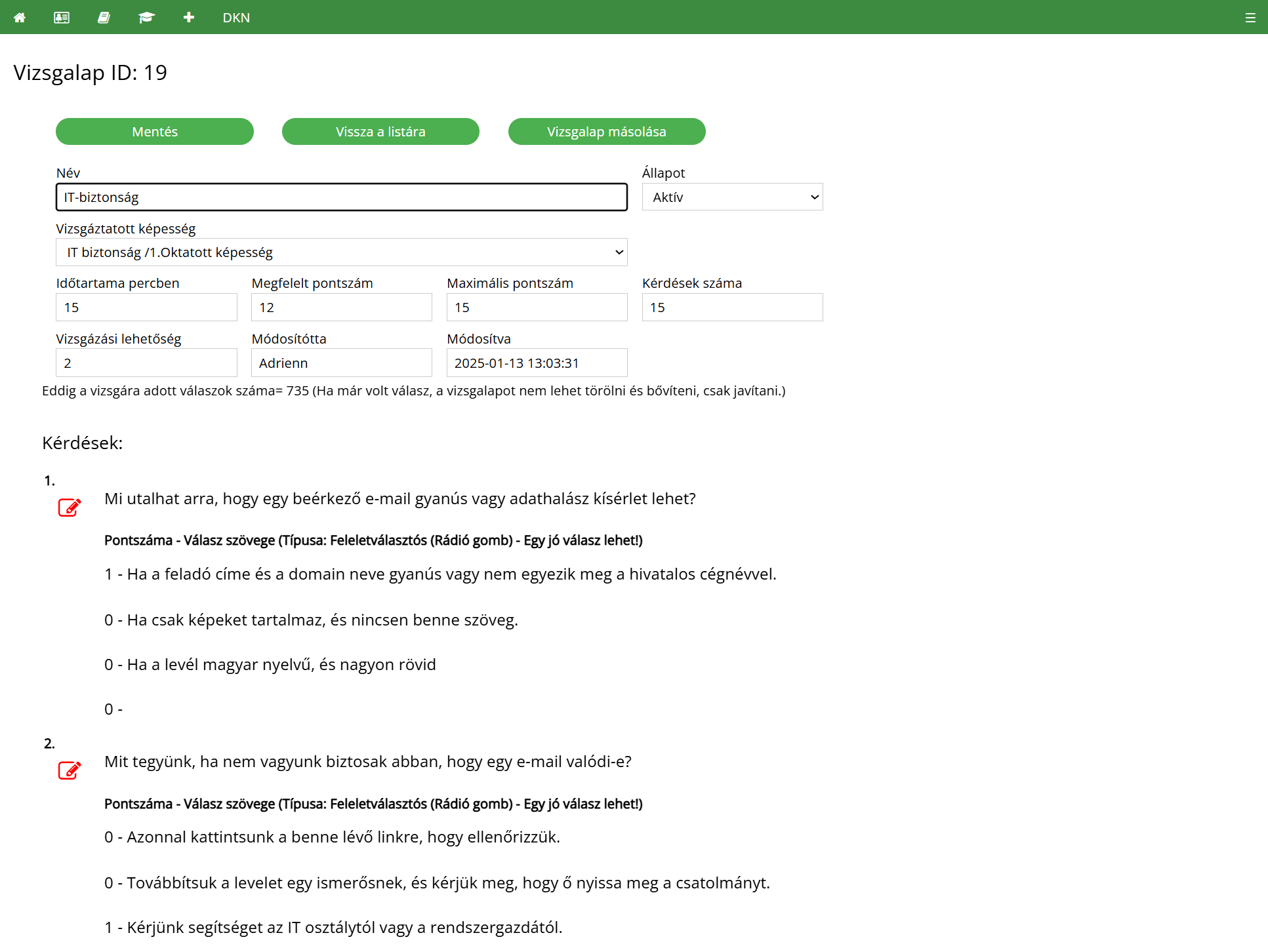Edit question 2 with the red pencil icon
Screen dimensions: 1268x952
pyautogui.click(x=69, y=770)
